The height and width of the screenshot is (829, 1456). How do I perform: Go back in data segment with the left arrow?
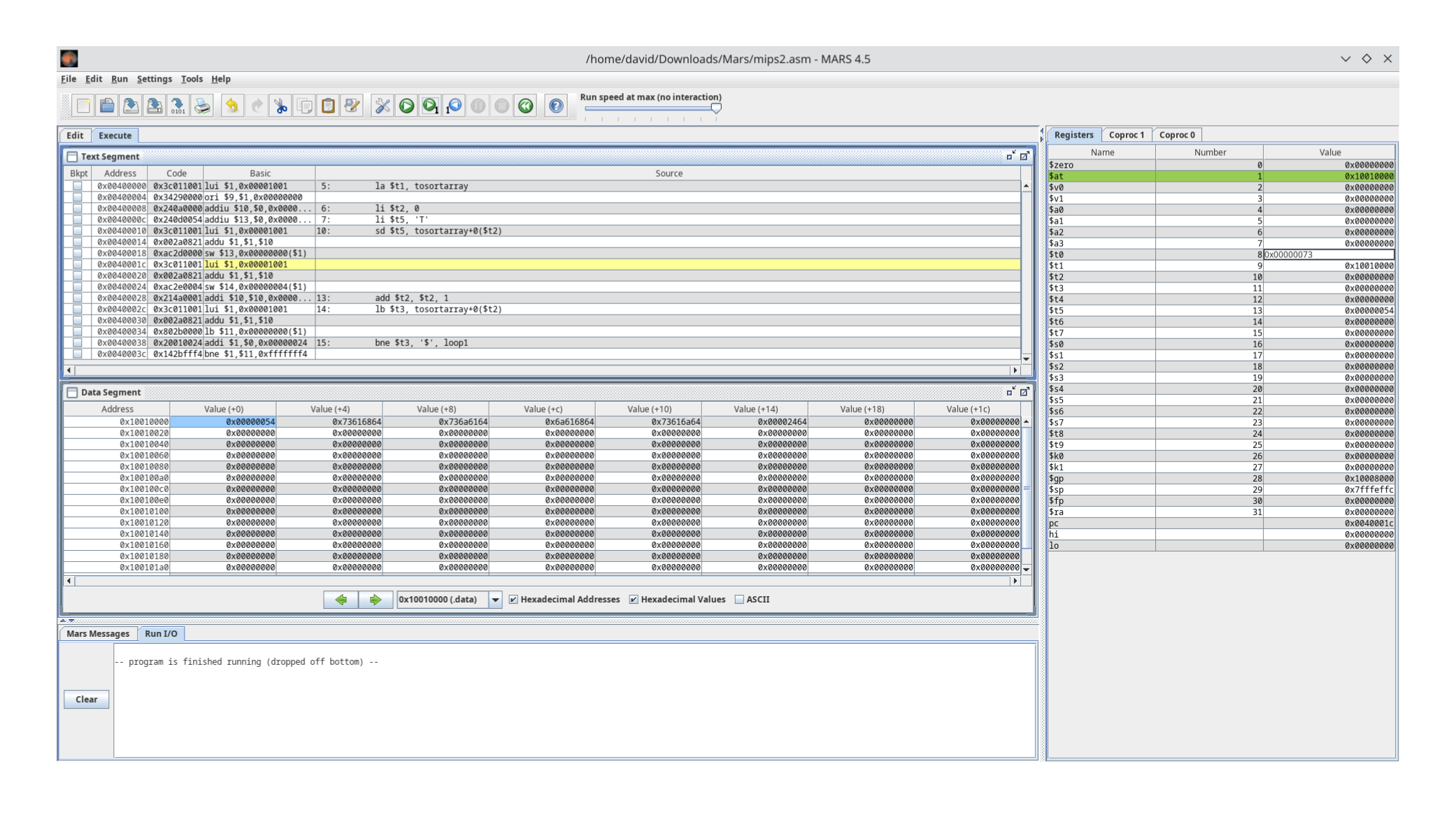point(341,599)
